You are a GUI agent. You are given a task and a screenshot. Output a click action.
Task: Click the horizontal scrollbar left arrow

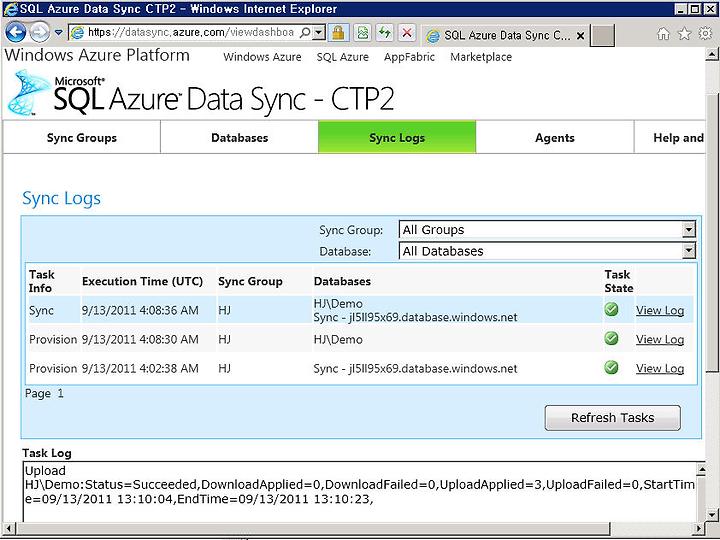pyautogui.click(x=8, y=528)
